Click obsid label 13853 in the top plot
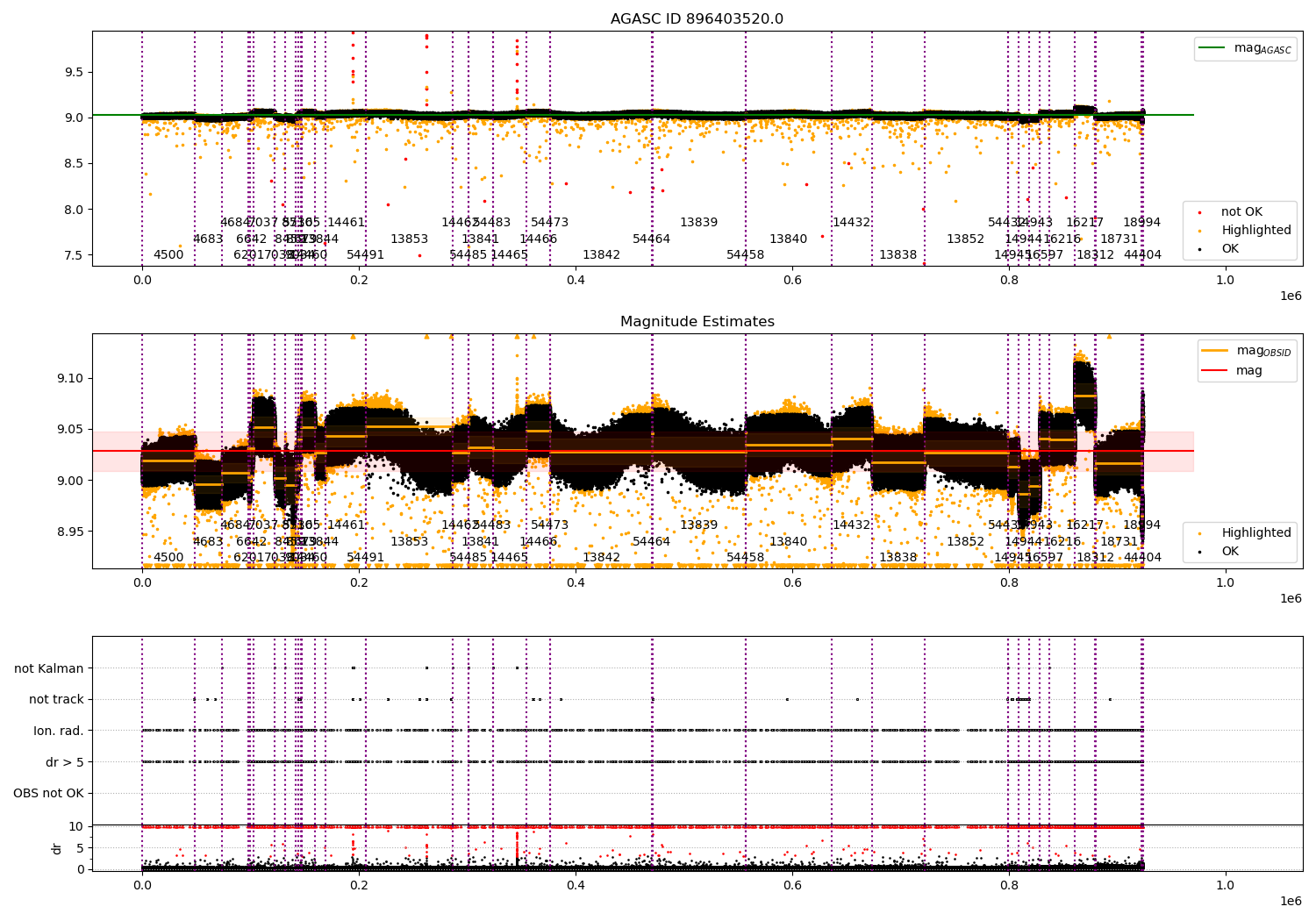The width and height of the screenshot is (1316, 921). point(410,239)
